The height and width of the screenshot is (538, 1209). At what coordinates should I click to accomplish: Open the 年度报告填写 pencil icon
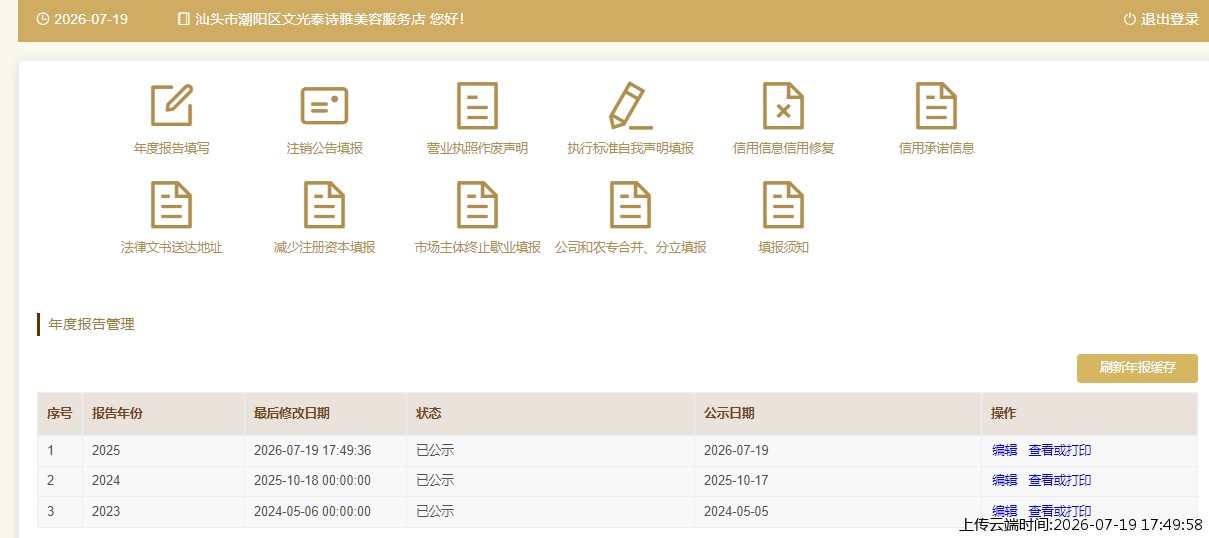[171, 106]
